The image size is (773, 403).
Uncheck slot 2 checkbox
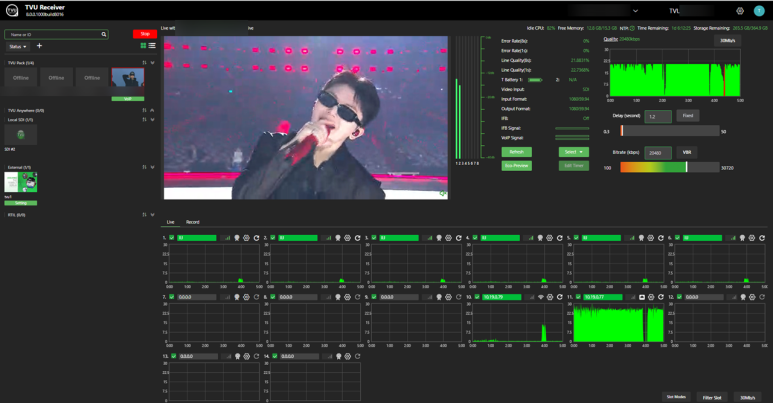(x=273, y=238)
